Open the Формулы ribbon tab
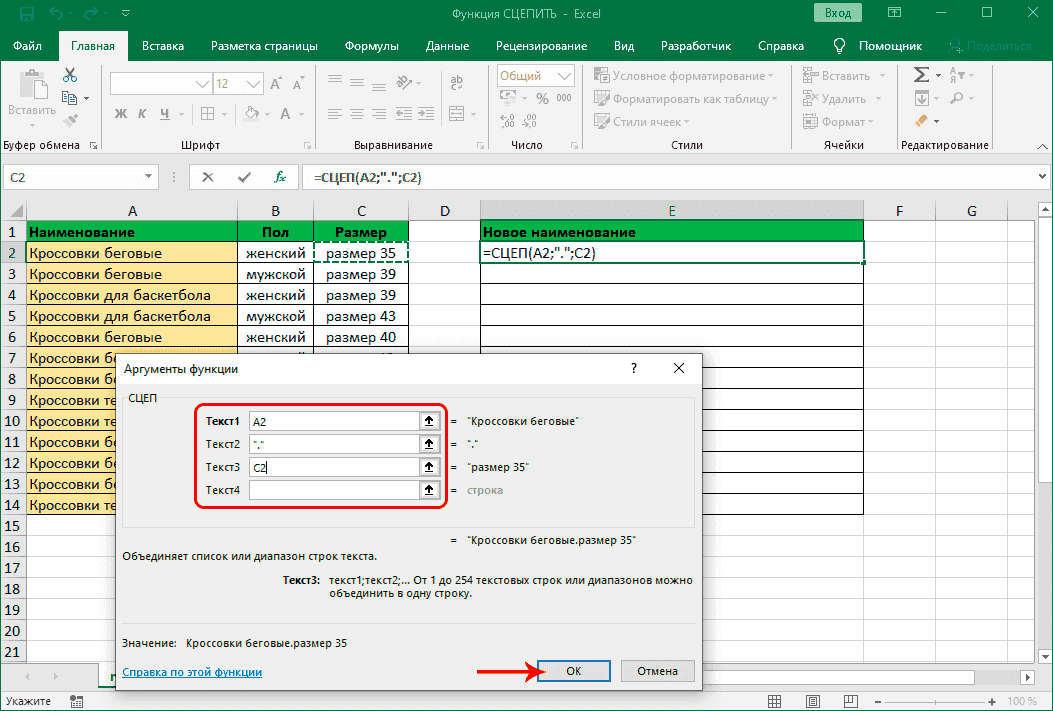 pos(371,46)
